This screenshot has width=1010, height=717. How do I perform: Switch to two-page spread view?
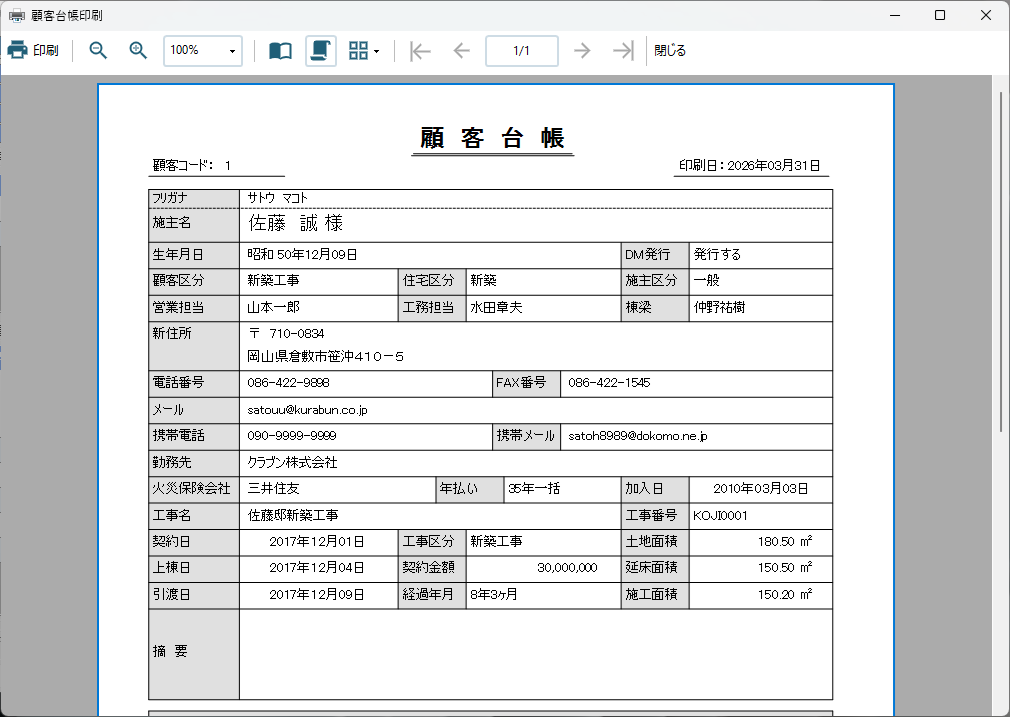point(280,50)
